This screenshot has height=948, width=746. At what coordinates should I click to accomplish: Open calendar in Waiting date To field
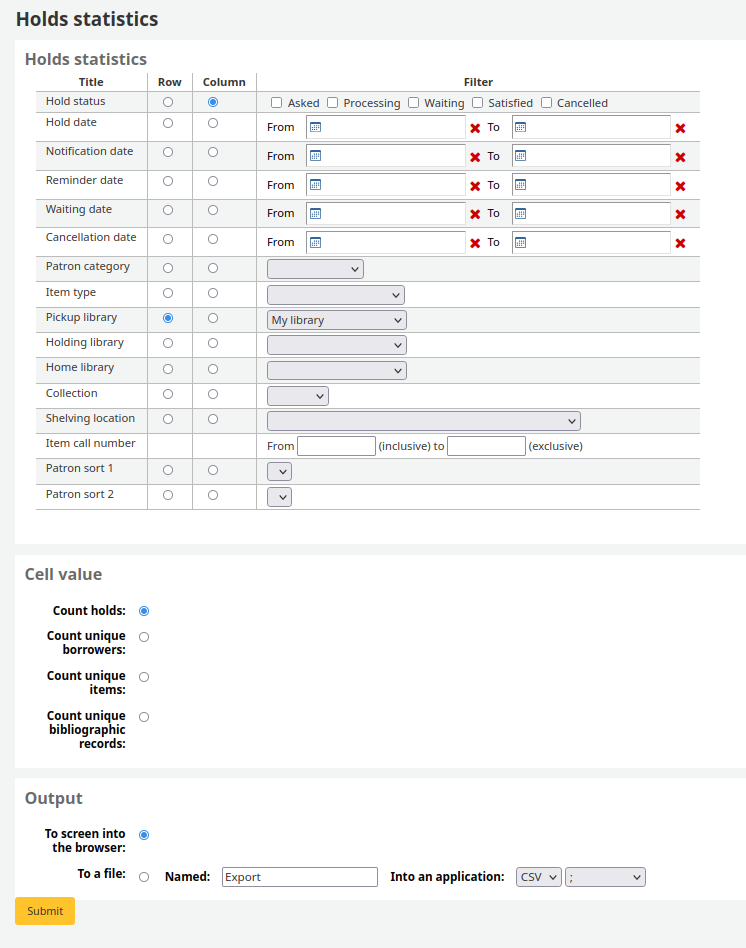point(520,213)
